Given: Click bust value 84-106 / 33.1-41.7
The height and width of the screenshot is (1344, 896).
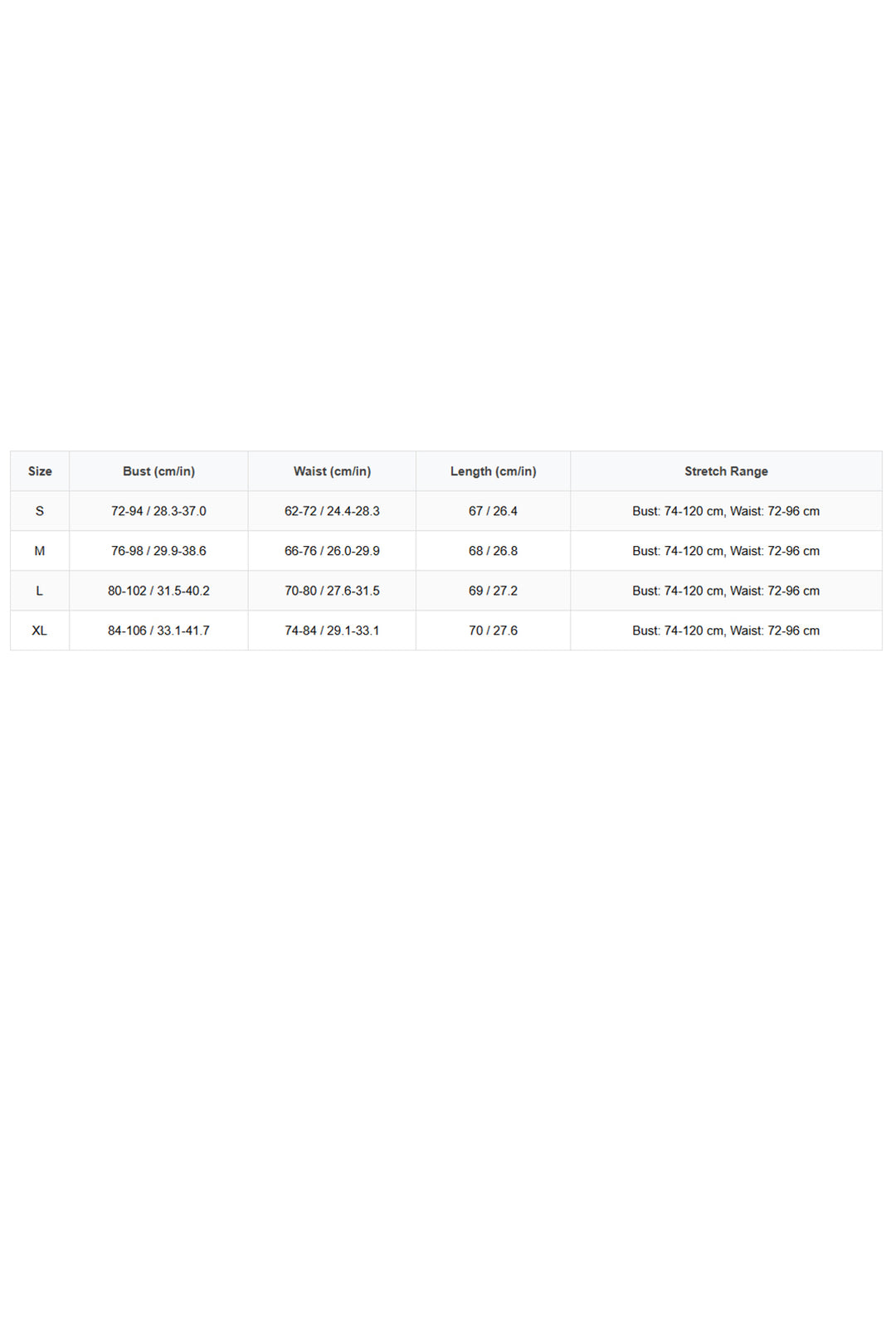Looking at the screenshot, I should coord(158,631).
